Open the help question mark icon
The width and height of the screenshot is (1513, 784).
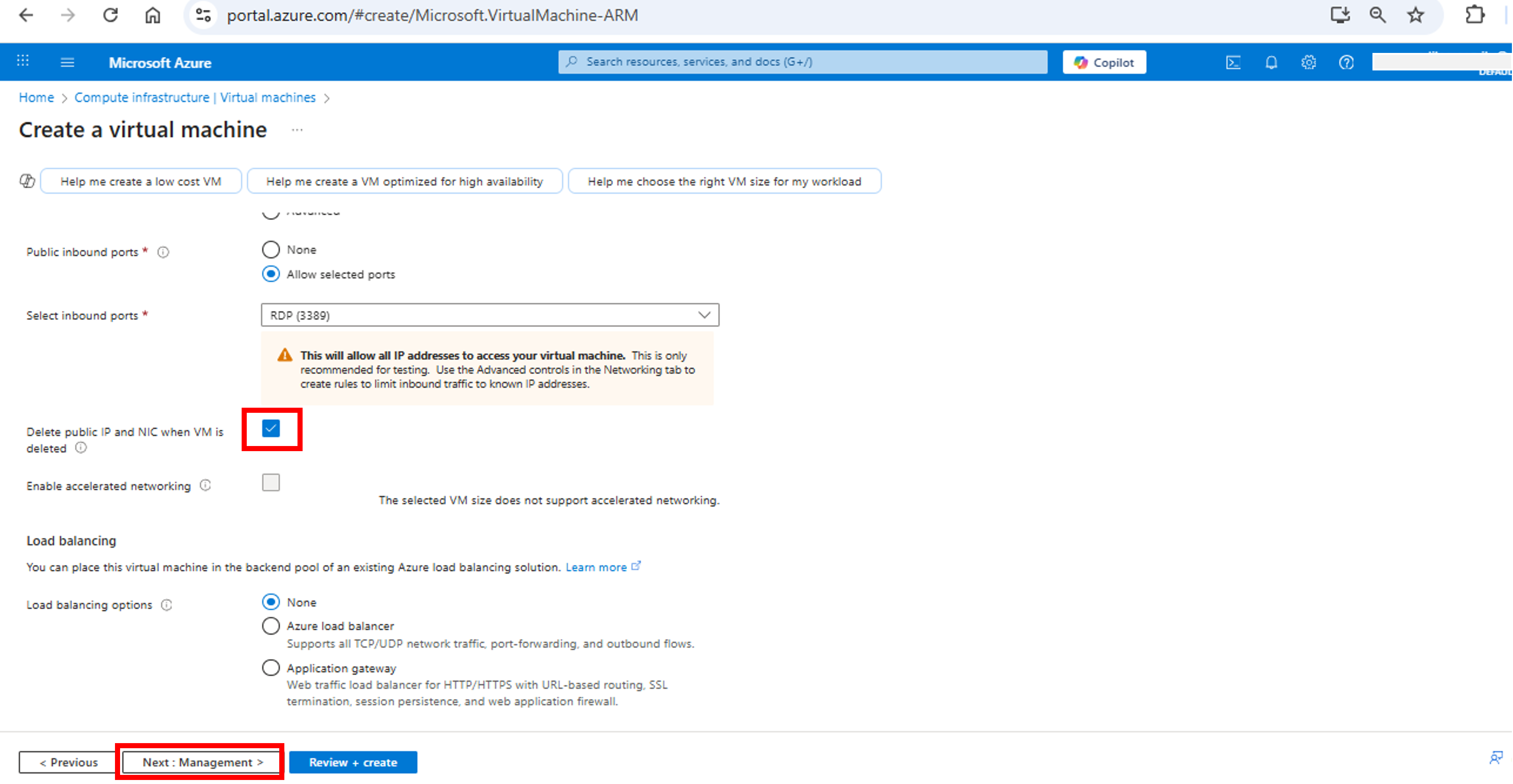click(x=1346, y=62)
